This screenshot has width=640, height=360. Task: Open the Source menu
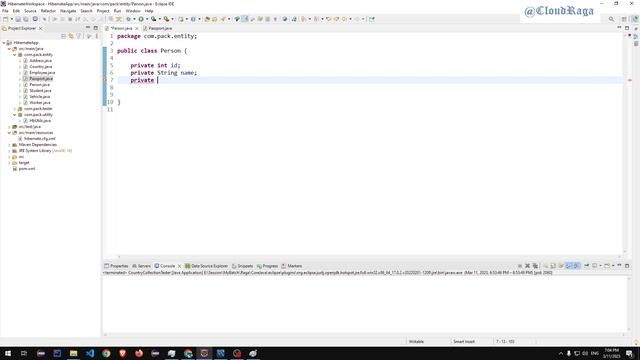(30, 11)
